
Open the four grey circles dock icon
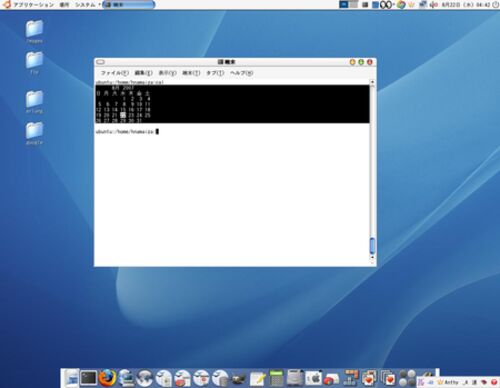pos(407,378)
